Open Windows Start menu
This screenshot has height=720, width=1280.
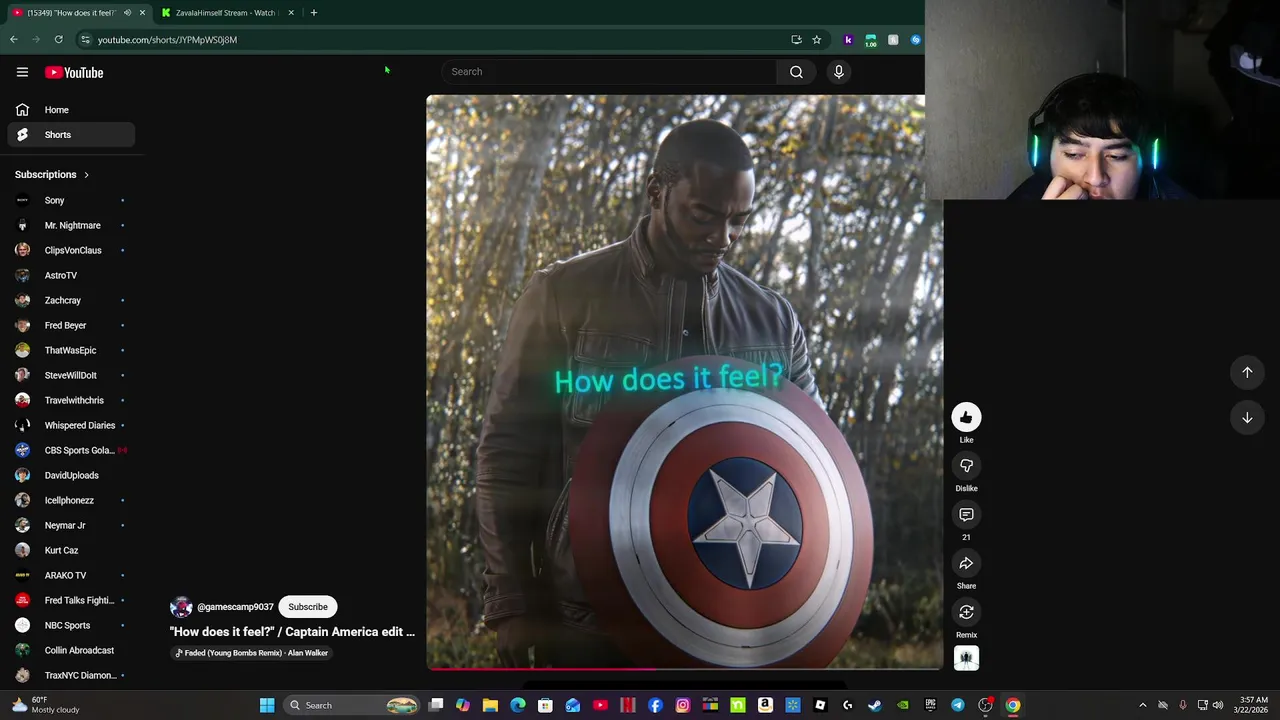267,705
